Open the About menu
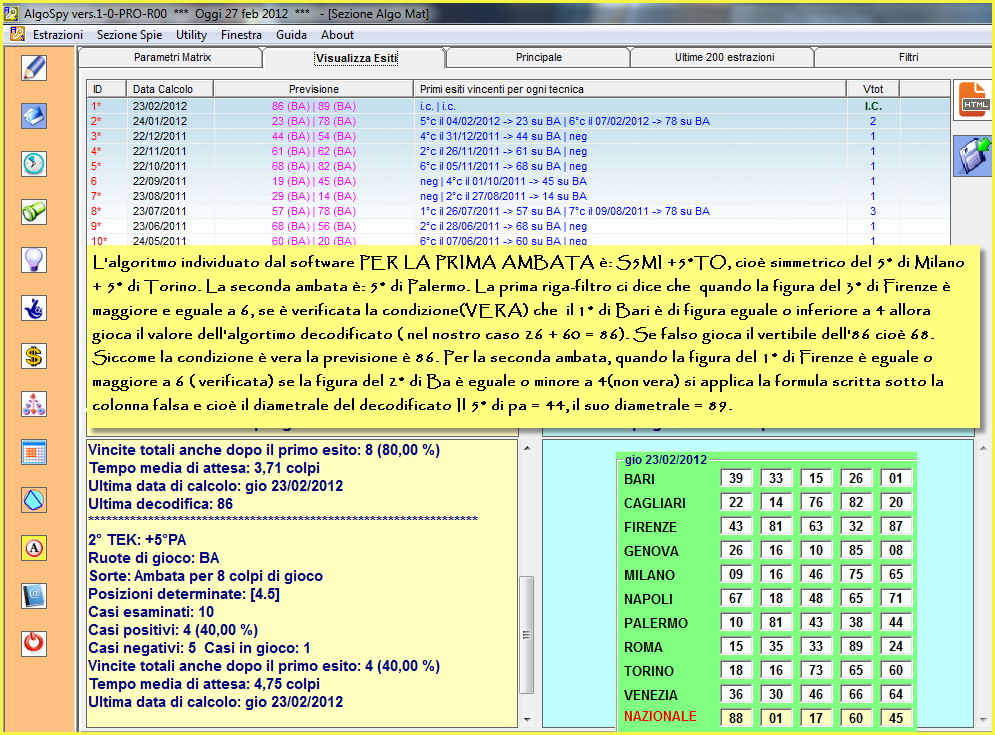 tap(337, 35)
